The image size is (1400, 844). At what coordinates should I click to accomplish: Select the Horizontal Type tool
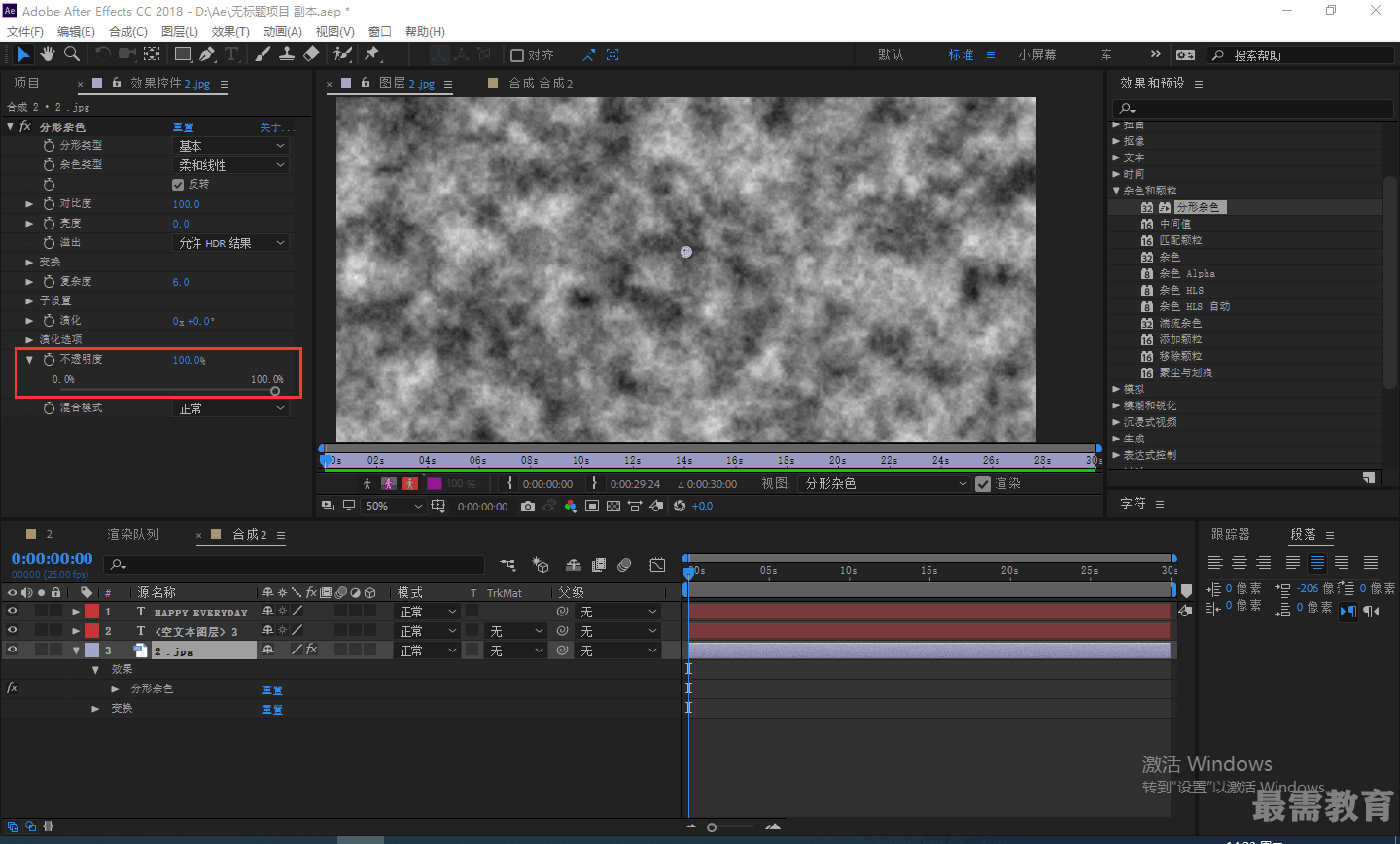pos(231,54)
